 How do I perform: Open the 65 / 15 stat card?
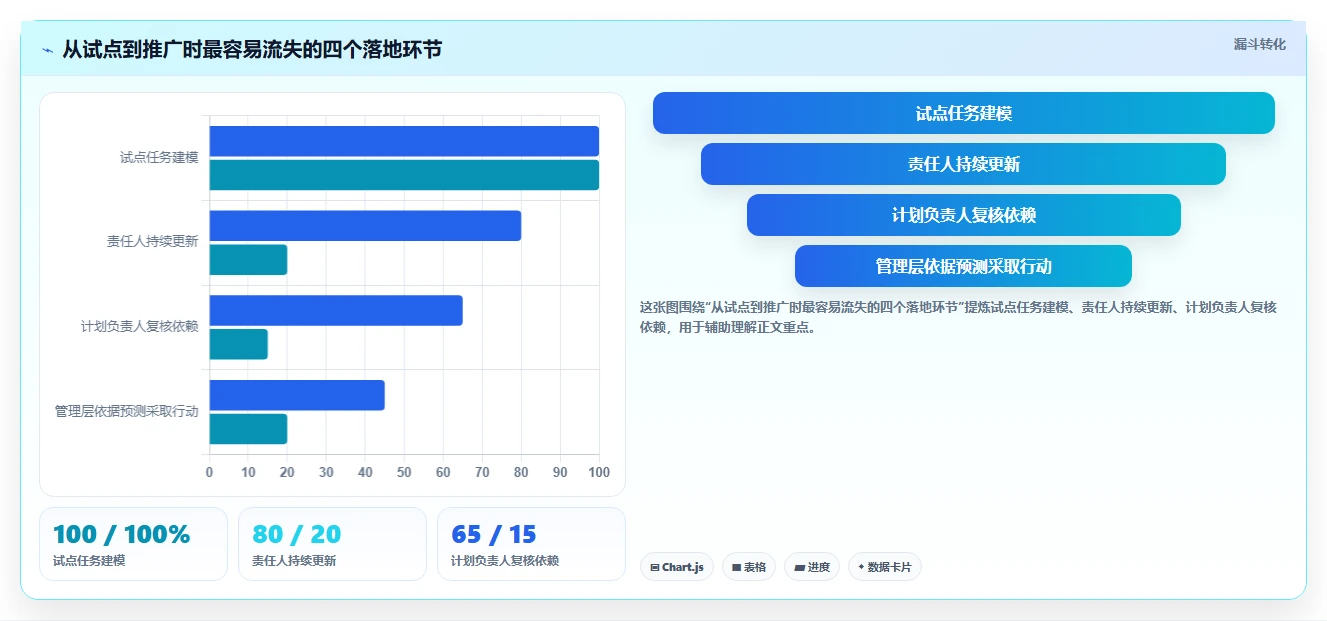531,544
